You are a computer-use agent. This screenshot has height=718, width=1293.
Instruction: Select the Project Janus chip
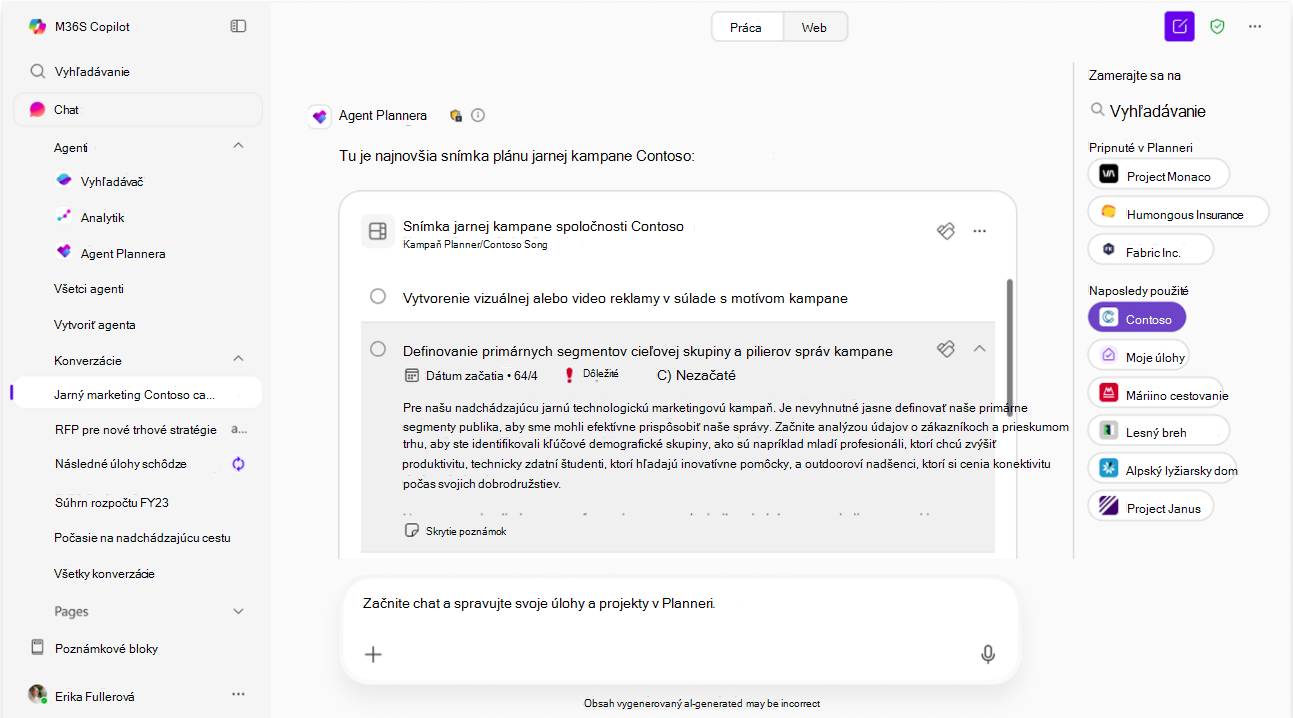[x=1151, y=506]
